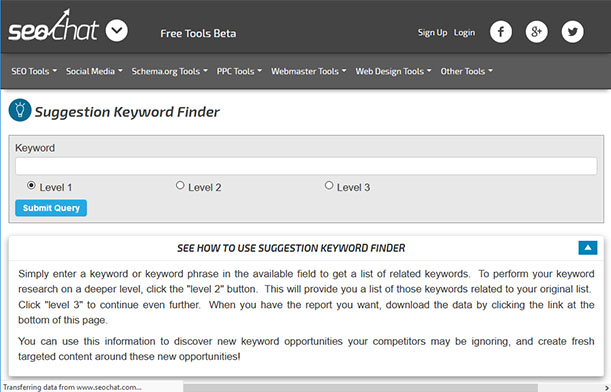Click the See How To Use heading
Screen dimensions: 611x392
tap(291, 248)
